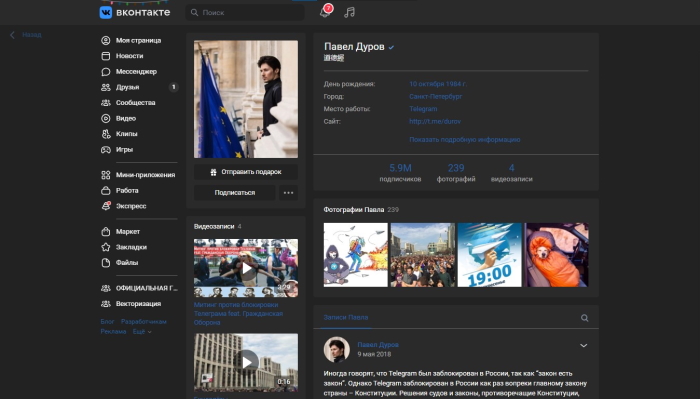Click the Видео play icon in sidebar

pos(106,118)
